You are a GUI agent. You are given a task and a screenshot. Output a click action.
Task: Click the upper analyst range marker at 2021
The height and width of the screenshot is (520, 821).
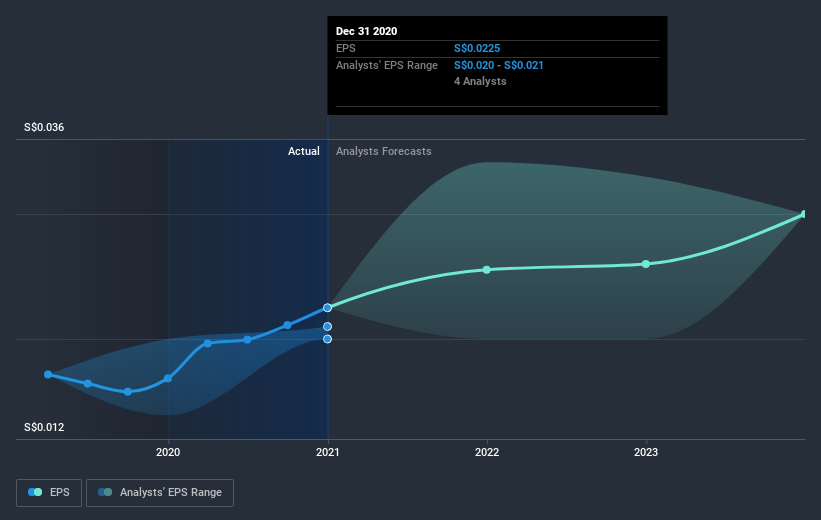[327, 326]
